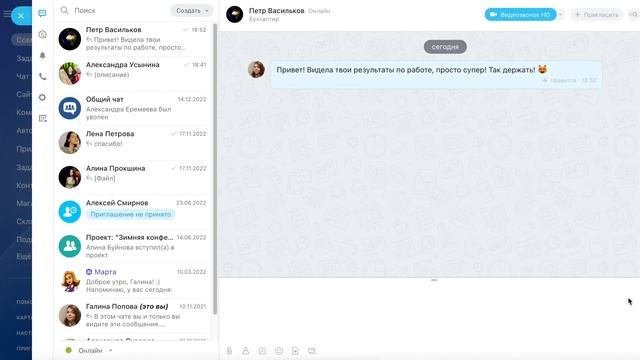Viewport: 640px width, 360px height.
Task: Open the Галина Попова (это вы) chat
Action: (x=133, y=315)
